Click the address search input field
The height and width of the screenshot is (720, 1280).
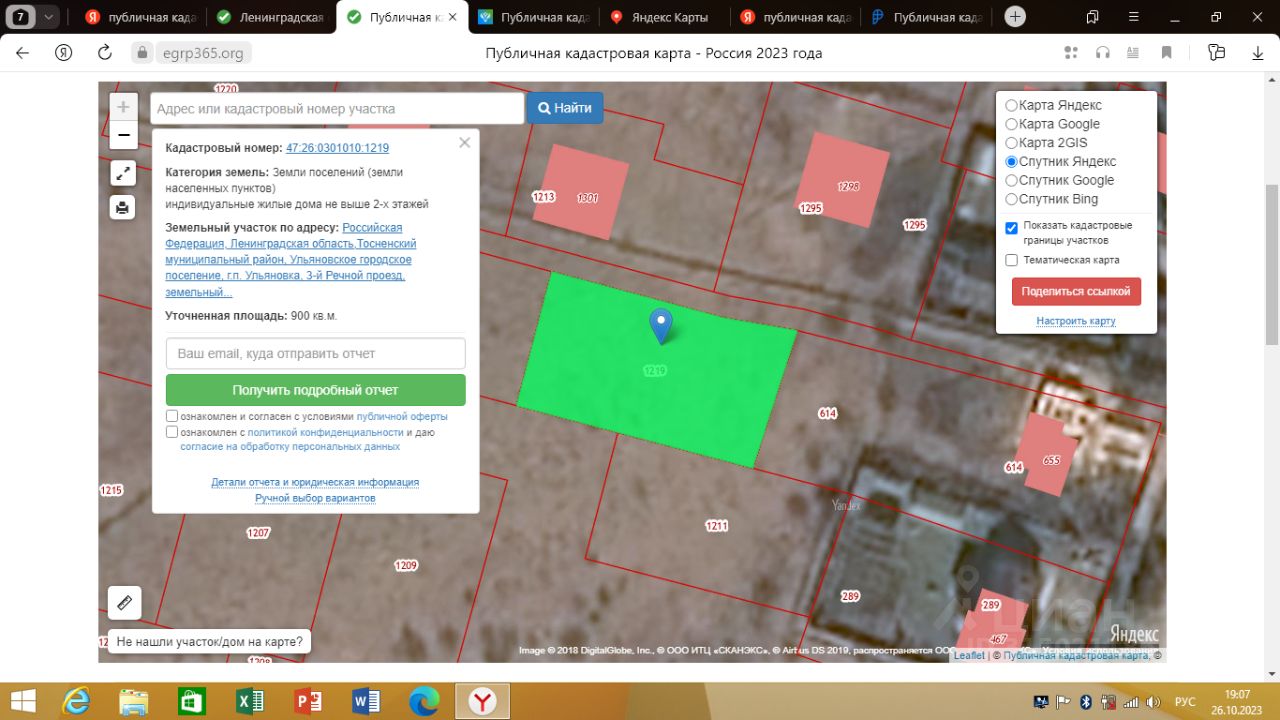(337, 108)
